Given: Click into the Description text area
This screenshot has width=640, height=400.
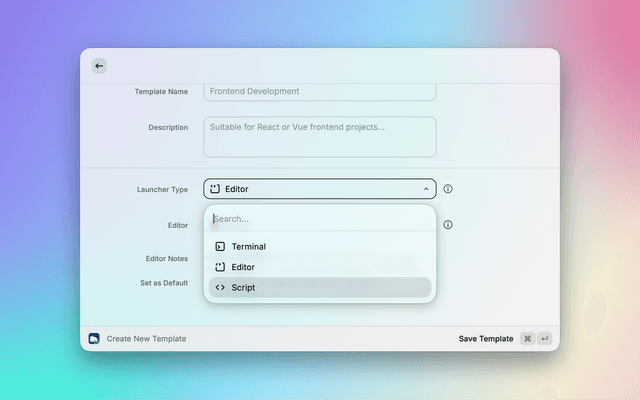Looking at the screenshot, I should (320, 137).
